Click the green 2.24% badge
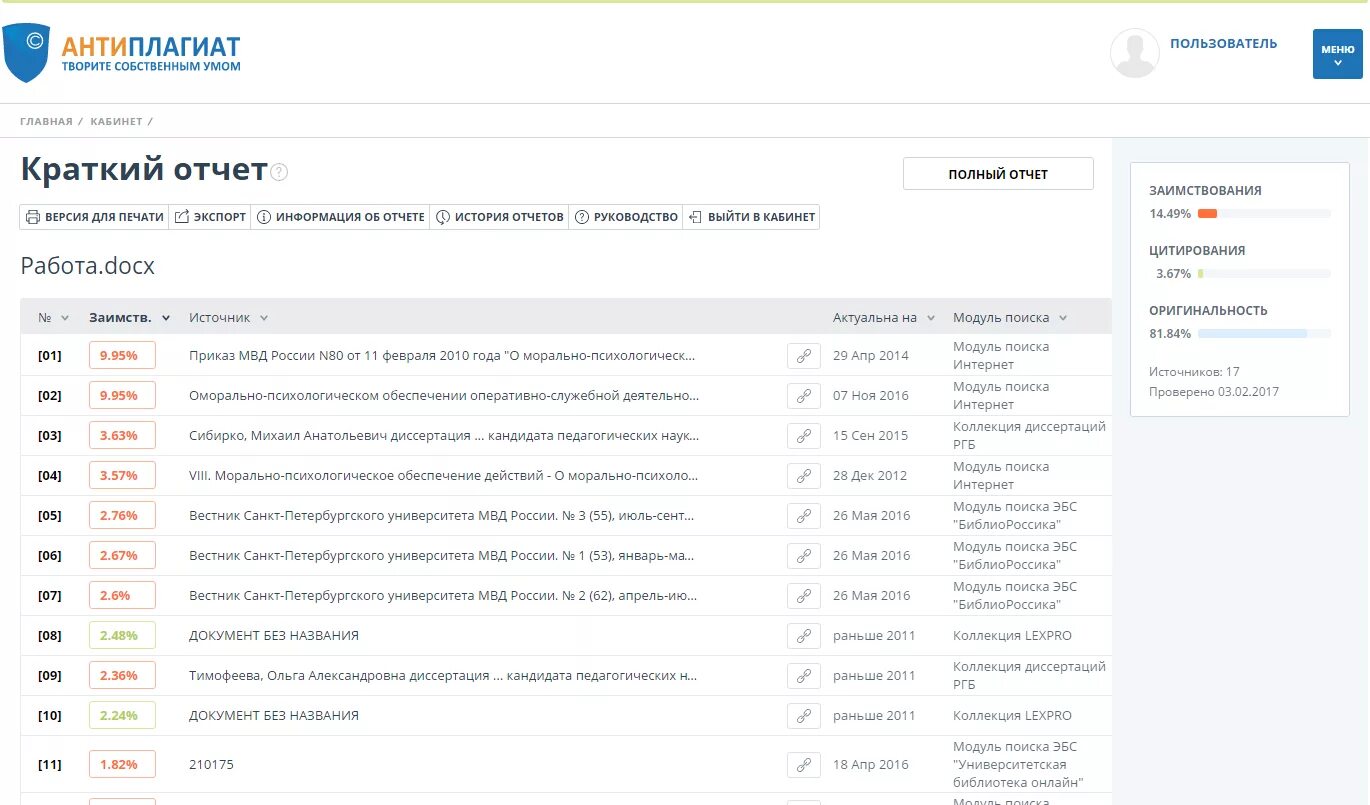Screen dimensions: 1370x805 tap(122, 716)
